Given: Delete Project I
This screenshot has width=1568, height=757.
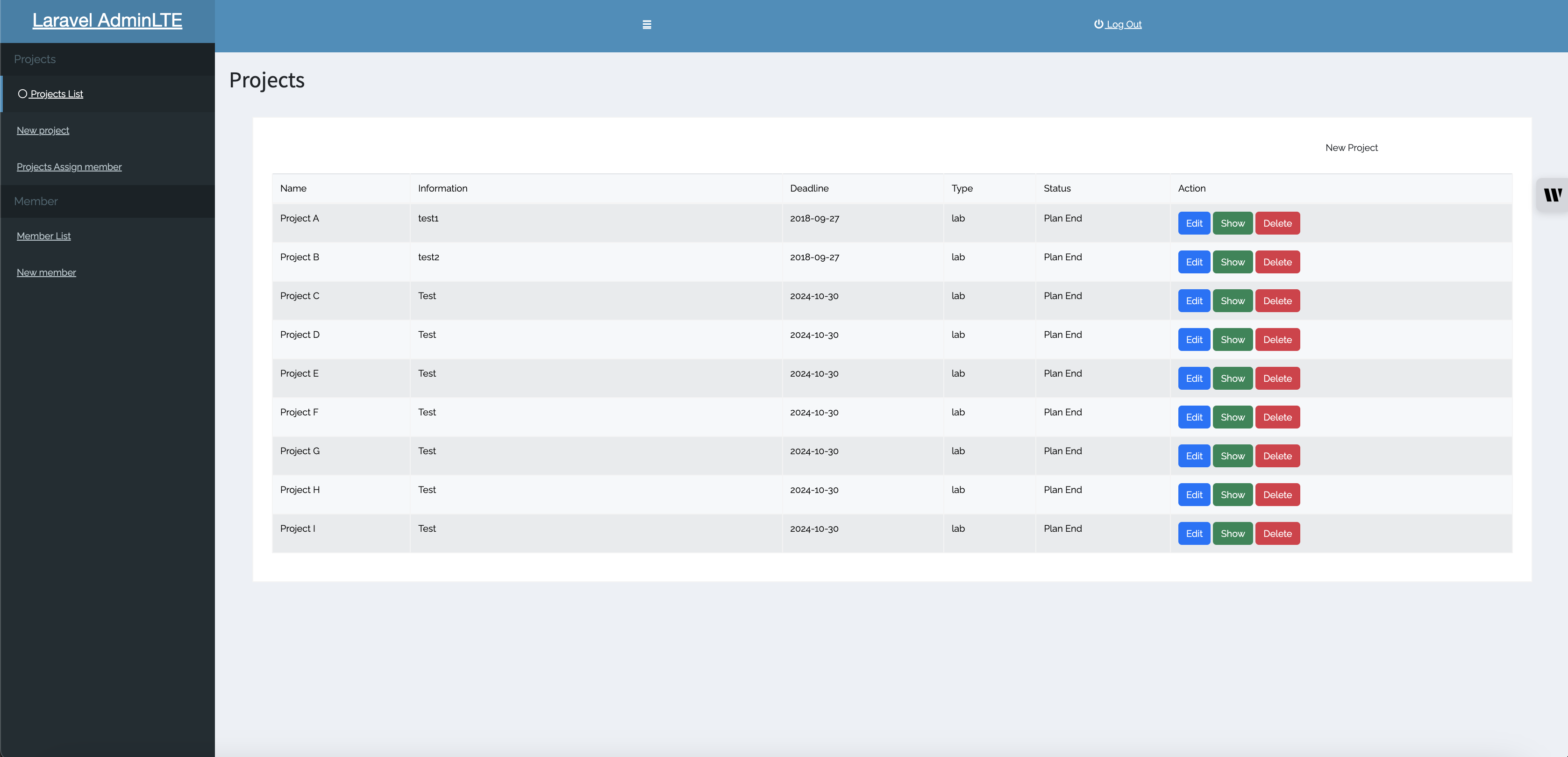Looking at the screenshot, I should 1277,533.
